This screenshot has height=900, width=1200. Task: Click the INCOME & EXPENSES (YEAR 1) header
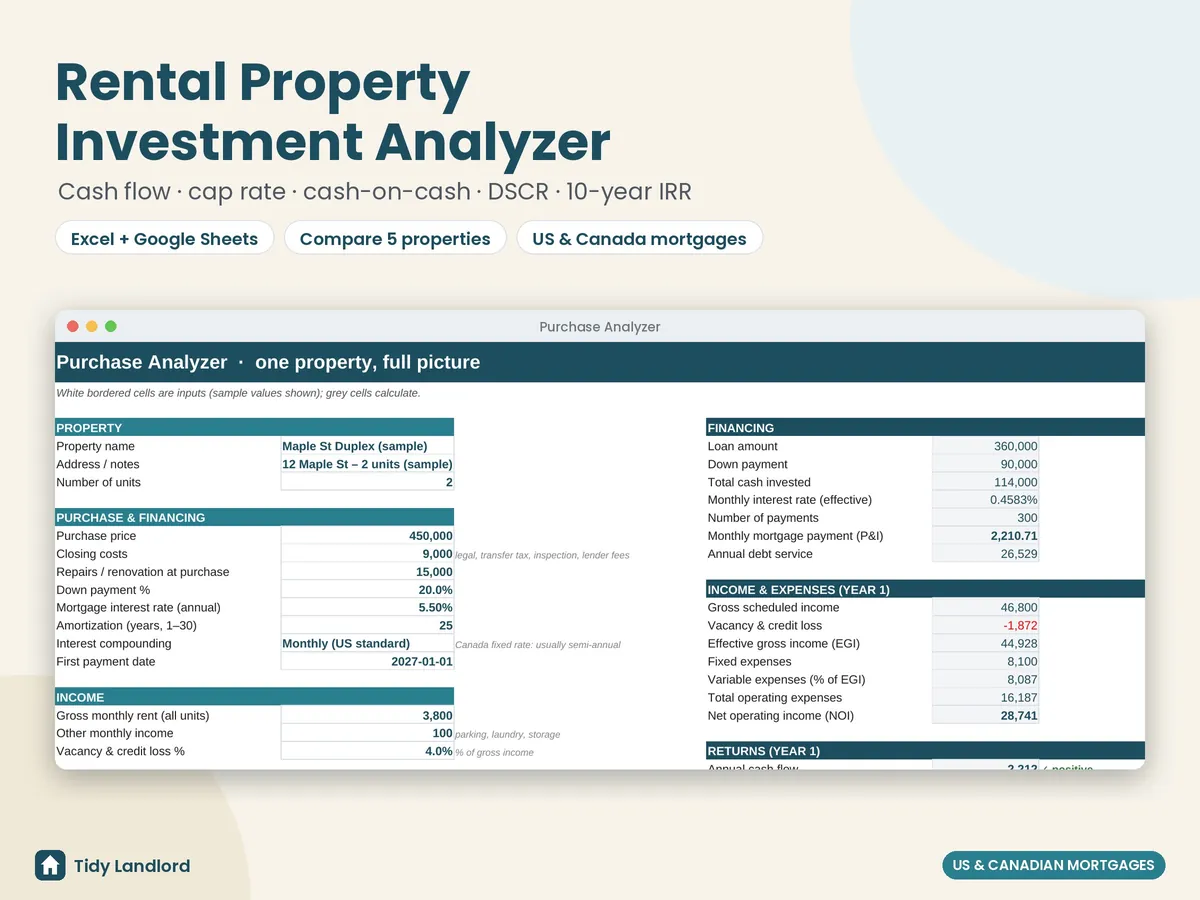(x=925, y=589)
